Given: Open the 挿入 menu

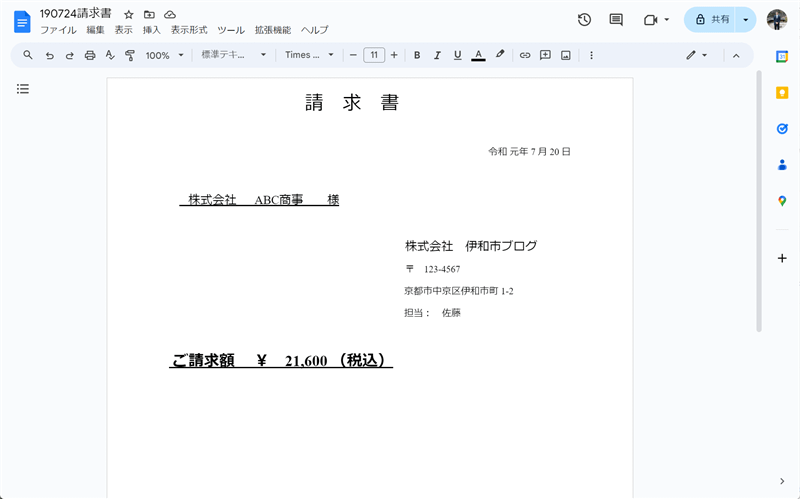Looking at the screenshot, I should click(x=152, y=30).
